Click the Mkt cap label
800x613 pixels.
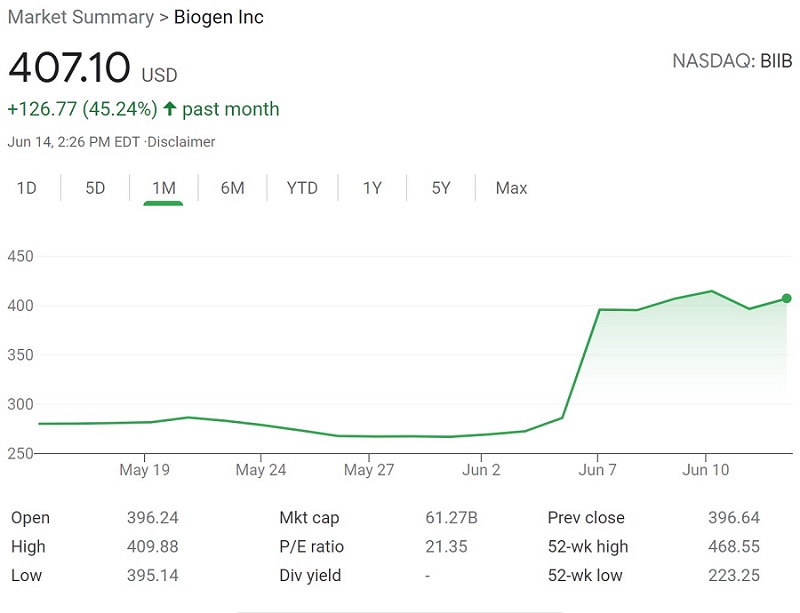point(309,518)
